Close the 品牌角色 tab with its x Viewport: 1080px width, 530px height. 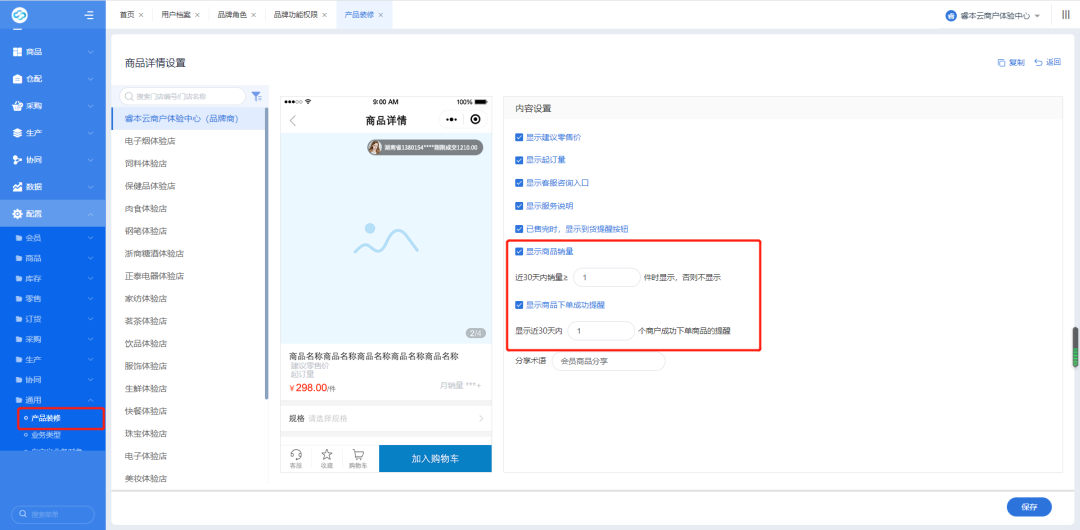coord(253,14)
